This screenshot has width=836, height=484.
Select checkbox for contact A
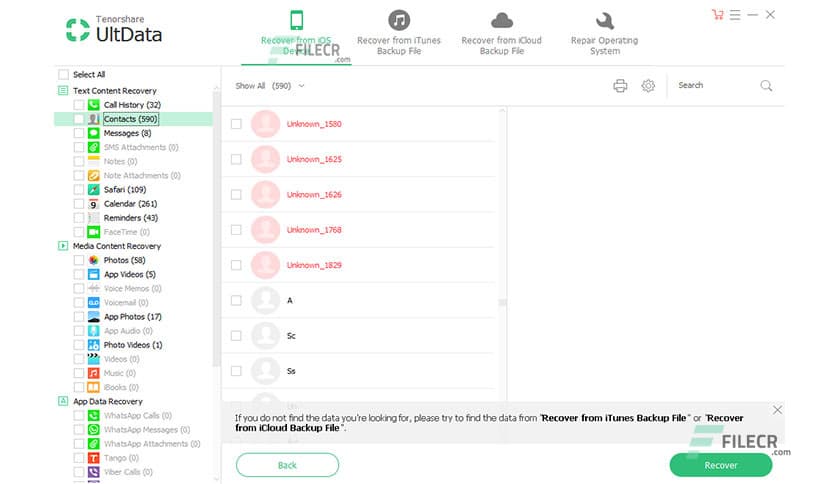[x=236, y=301]
